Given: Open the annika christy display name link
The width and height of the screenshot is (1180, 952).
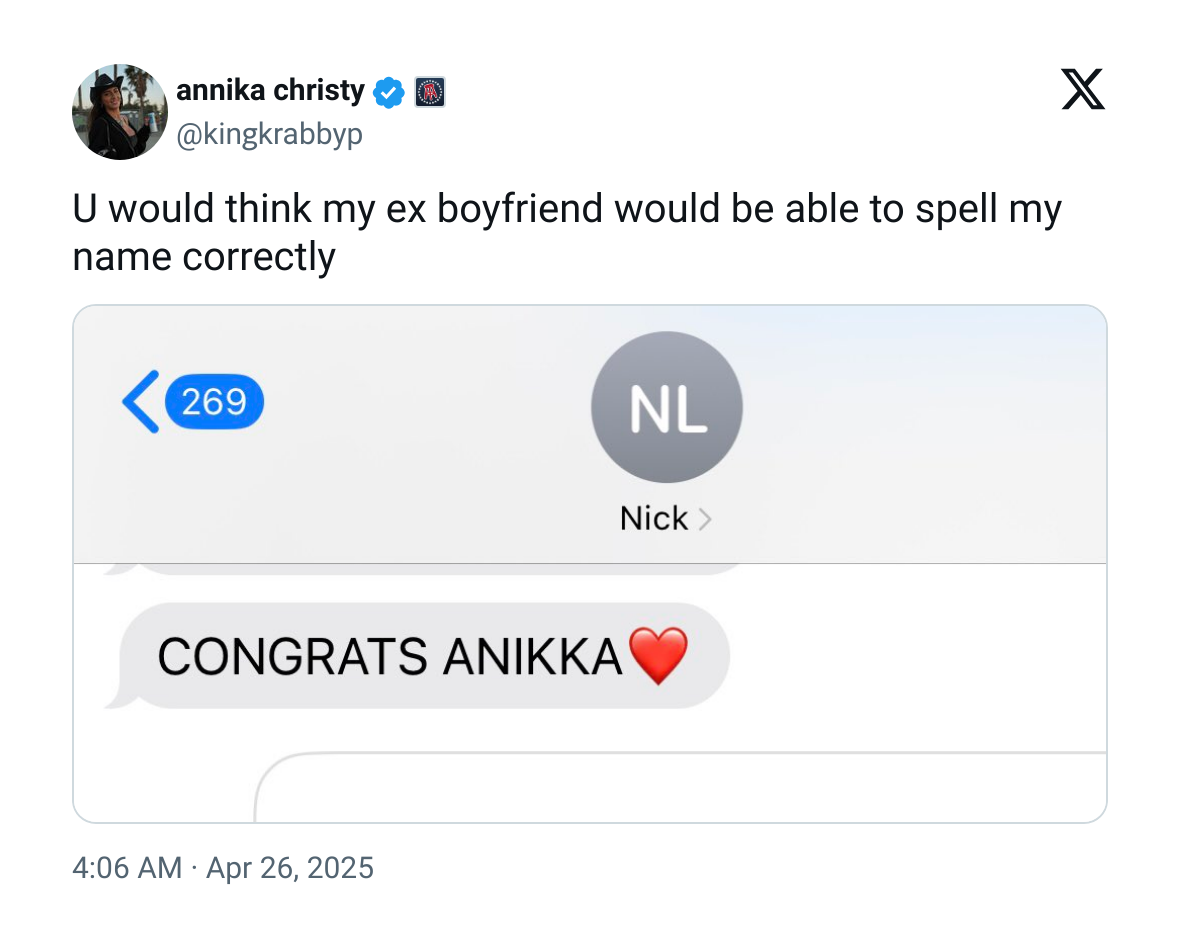Looking at the screenshot, I should coord(270,91).
